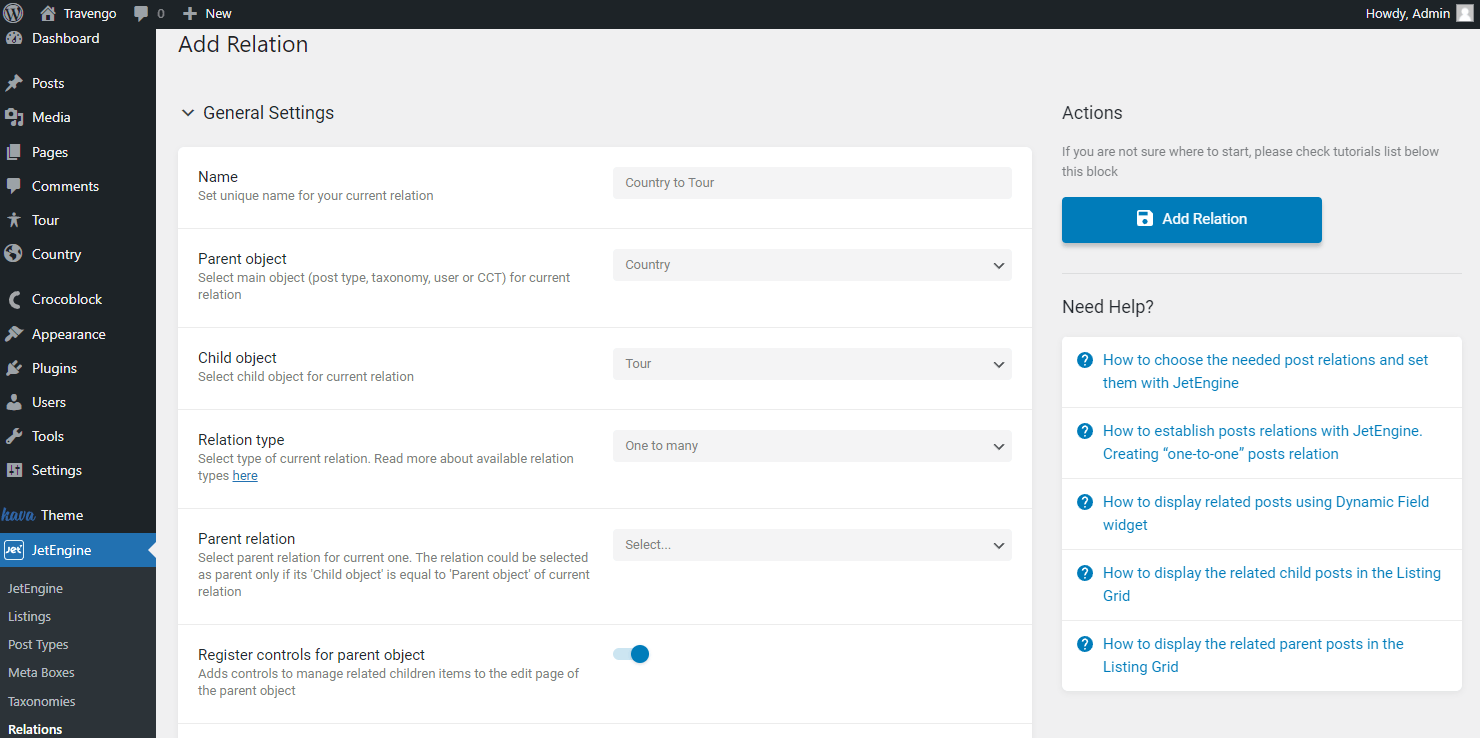1480x738 pixels.
Task: Open tutorial on related child posts Listing Grid
Action: pyautogui.click(x=1272, y=584)
